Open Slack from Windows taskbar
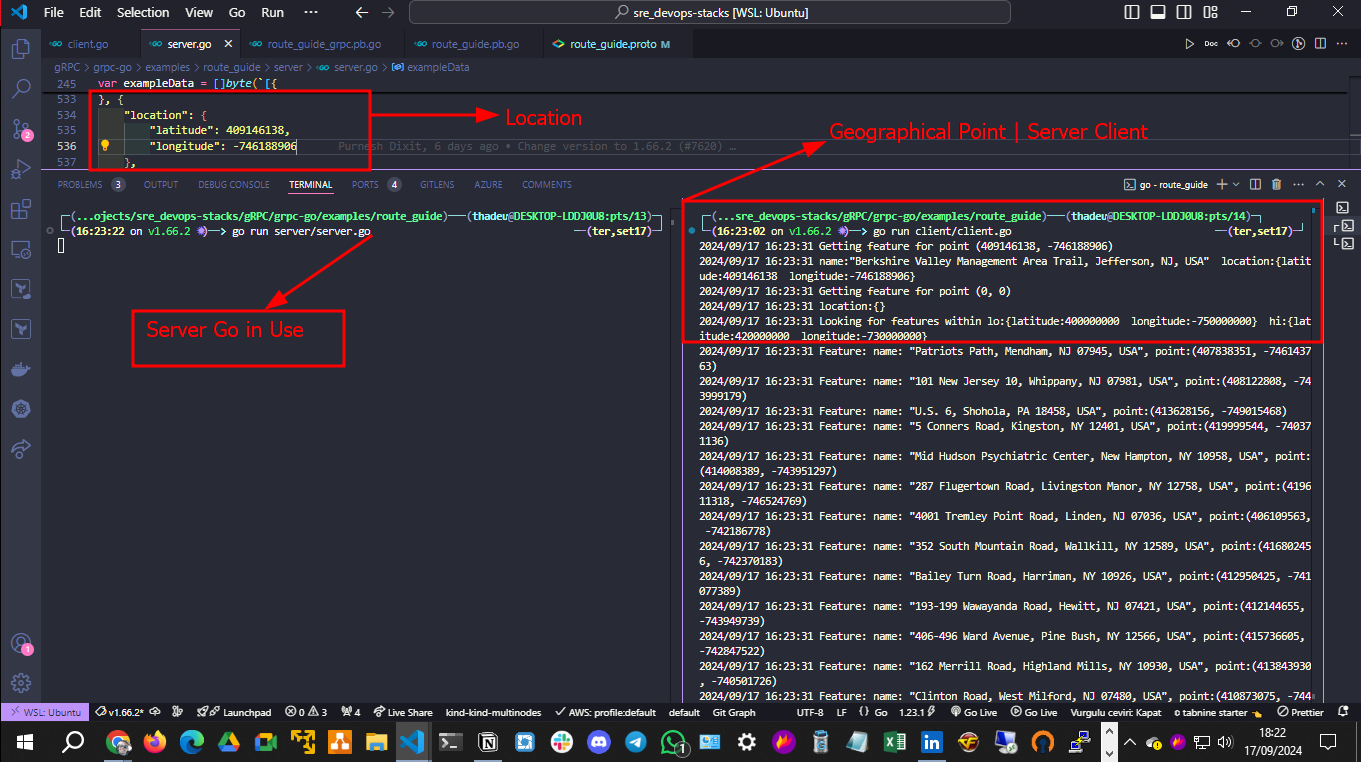The height and width of the screenshot is (762, 1361). [561, 742]
